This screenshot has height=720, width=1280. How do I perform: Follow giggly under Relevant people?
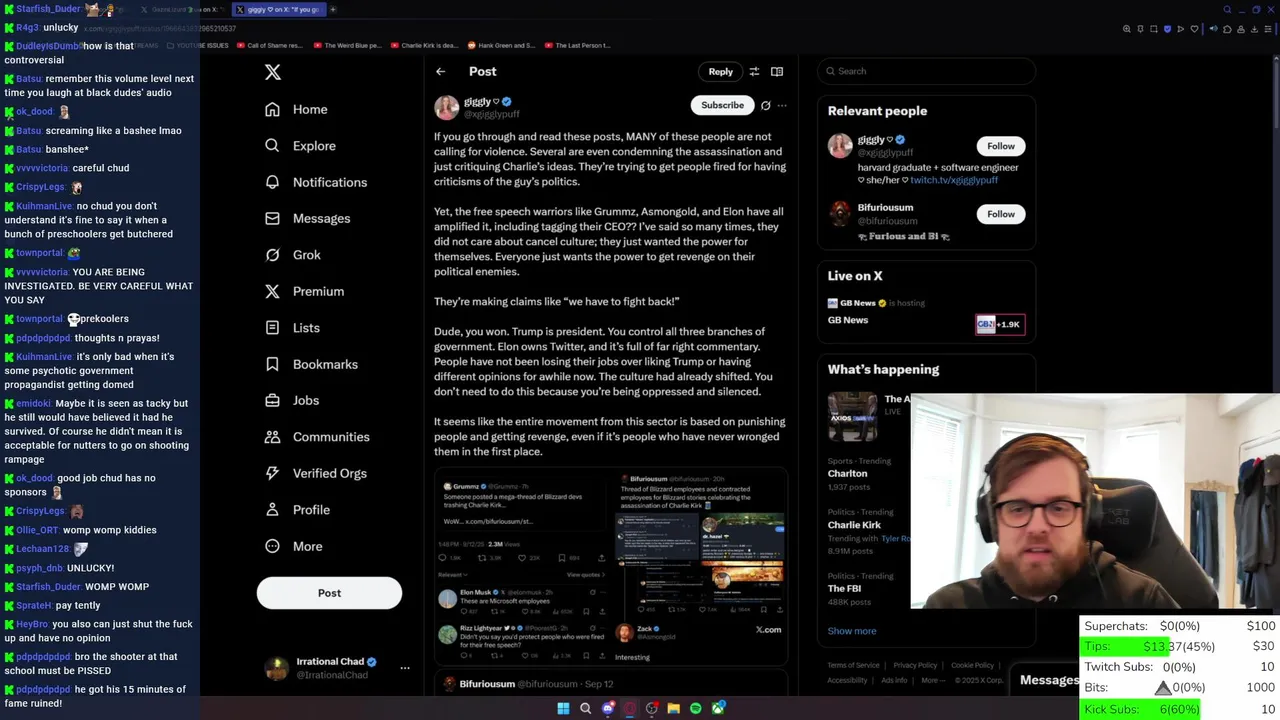[1001, 146]
